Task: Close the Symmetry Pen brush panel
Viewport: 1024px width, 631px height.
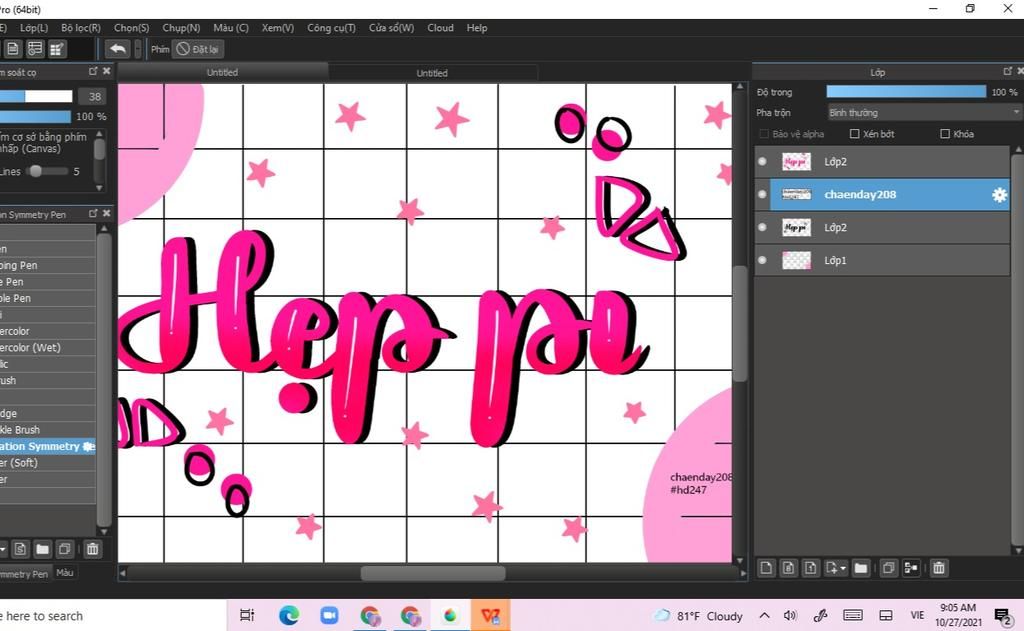Action: pyautogui.click(x=106, y=213)
